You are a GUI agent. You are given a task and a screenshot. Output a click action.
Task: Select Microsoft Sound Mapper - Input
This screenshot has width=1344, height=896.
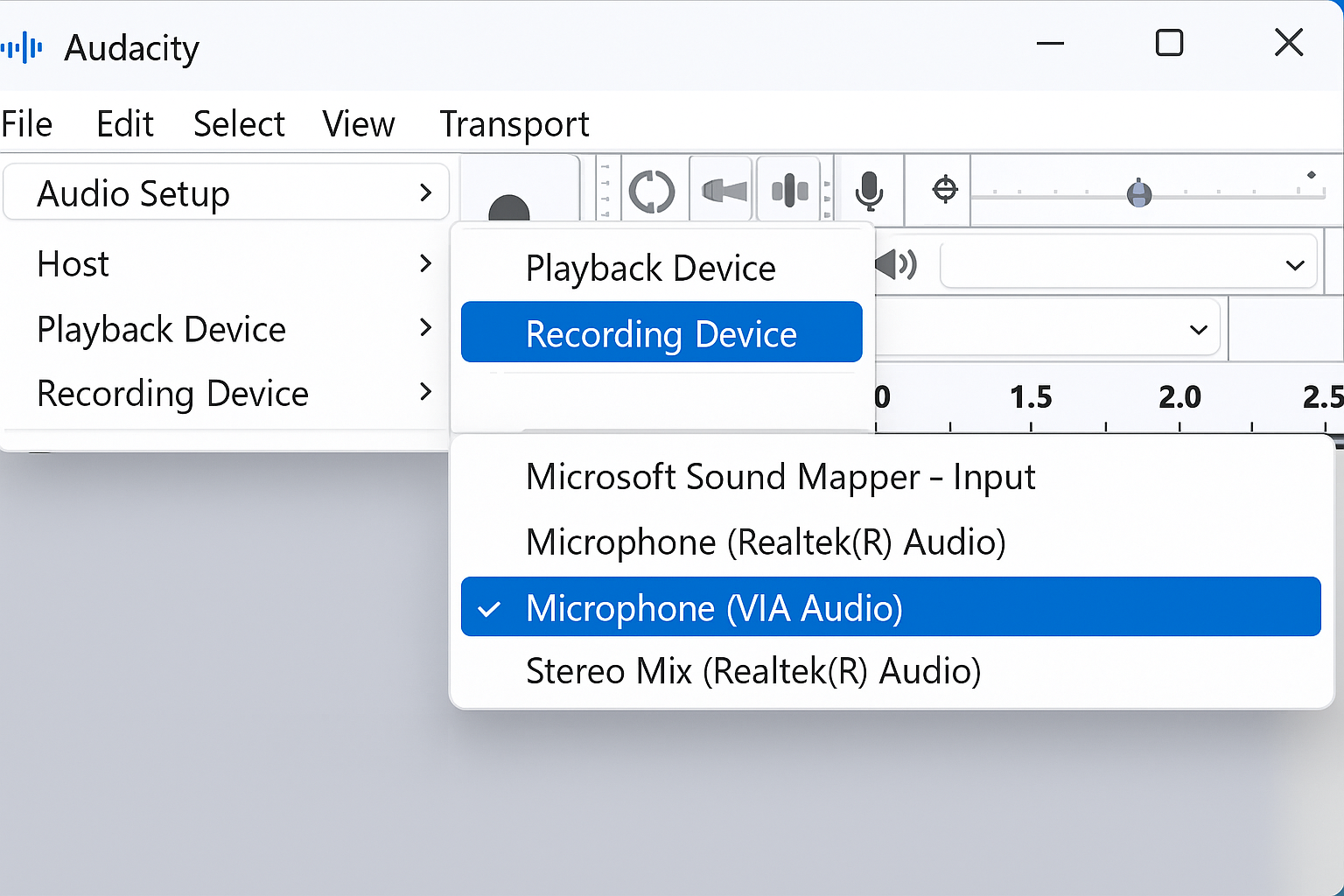(780, 476)
